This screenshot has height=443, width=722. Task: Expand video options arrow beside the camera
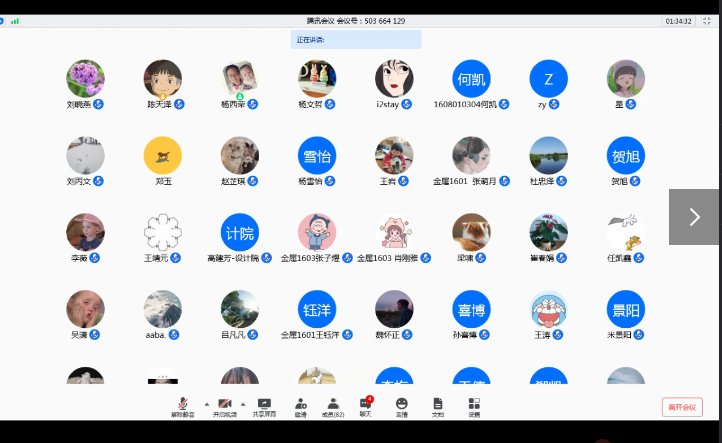click(242, 404)
